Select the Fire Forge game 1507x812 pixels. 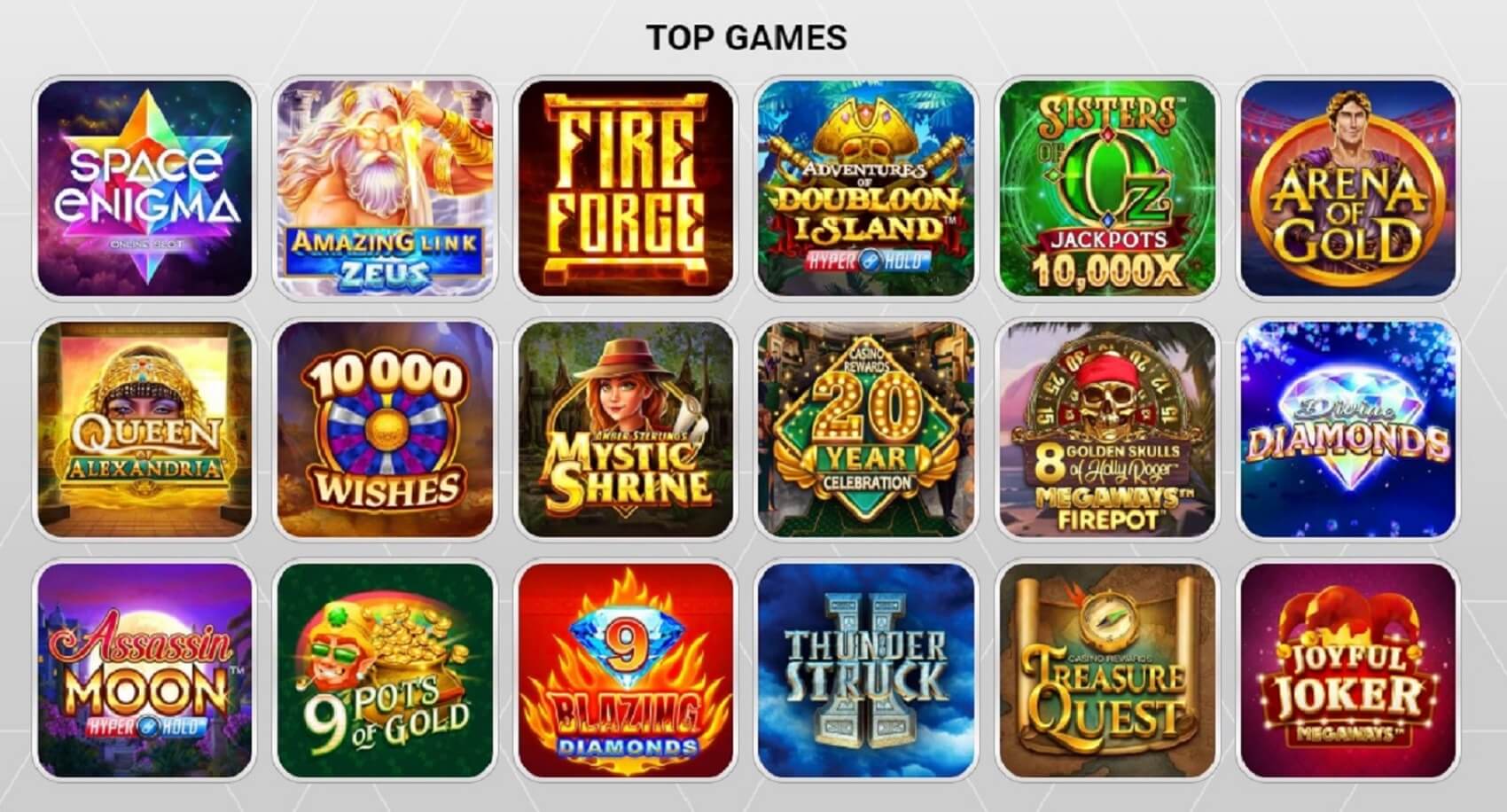pyautogui.click(x=626, y=188)
